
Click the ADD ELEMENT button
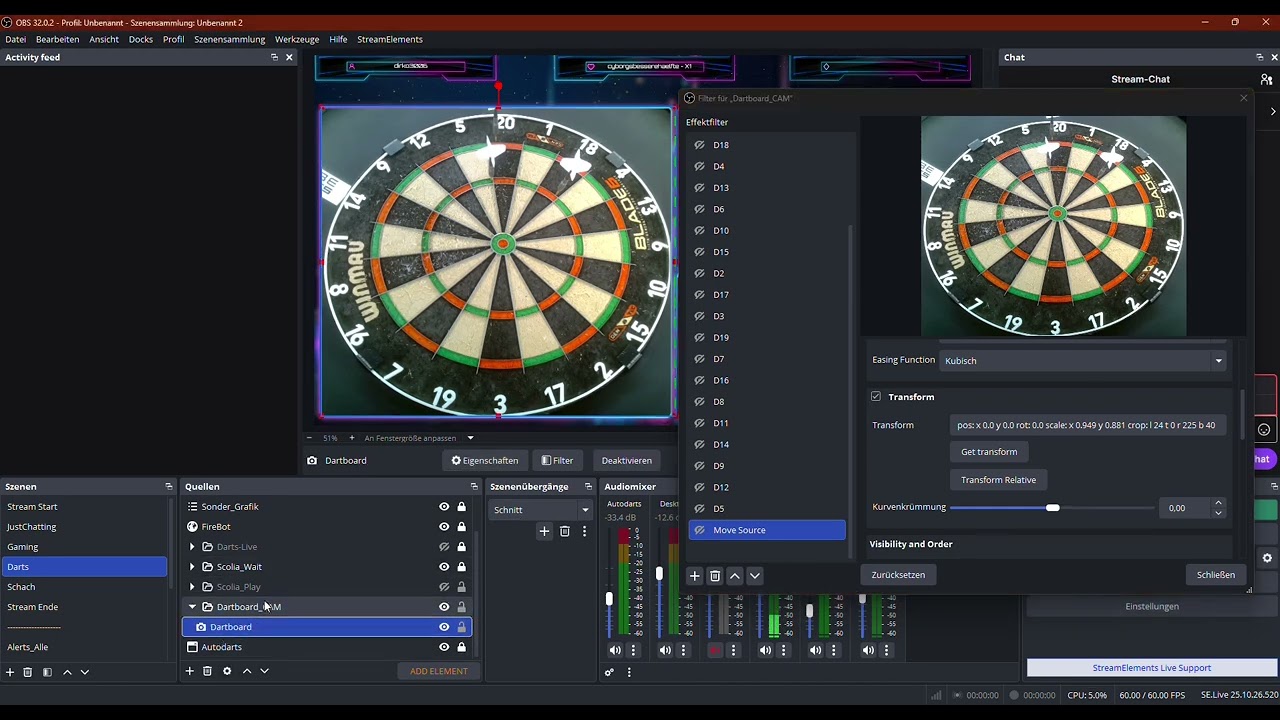click(x=438, y=671)
